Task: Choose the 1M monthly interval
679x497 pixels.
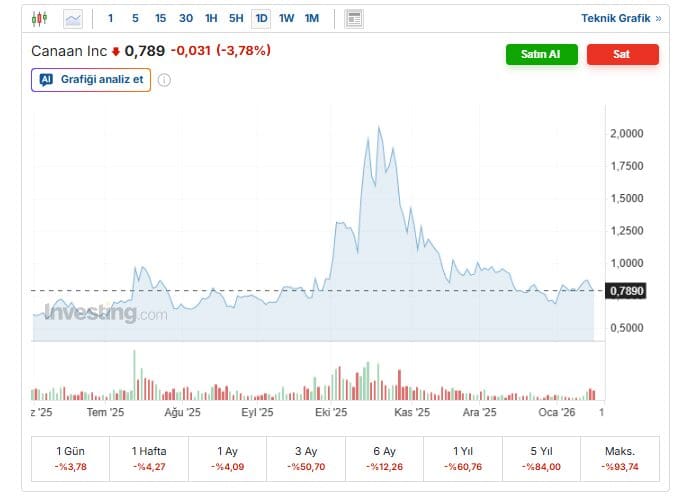Action: tap(312, 18)
